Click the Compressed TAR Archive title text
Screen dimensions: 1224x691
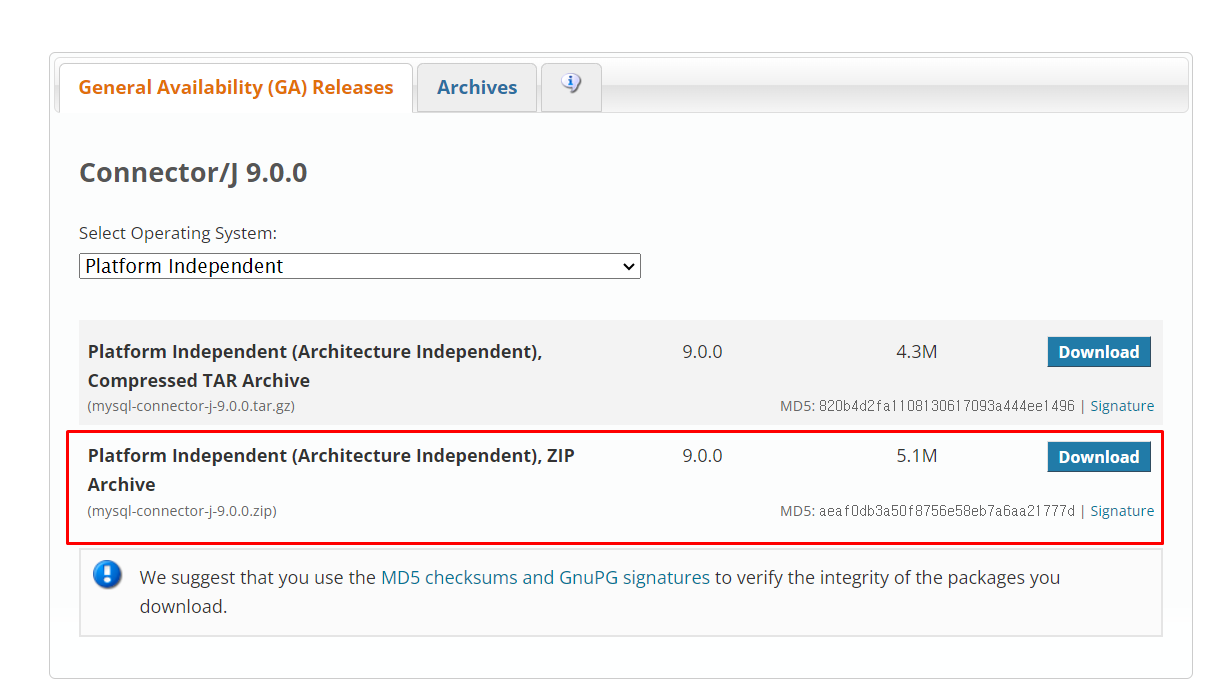click(x=315, y=366)
